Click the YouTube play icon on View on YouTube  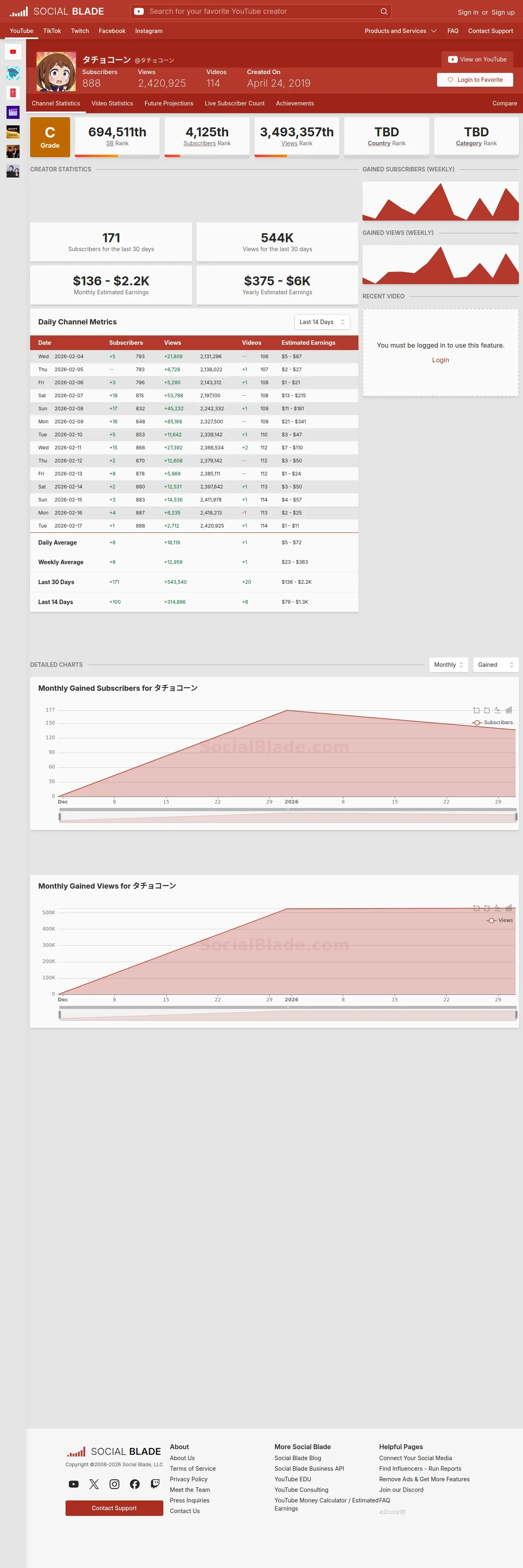coord(453,60)
